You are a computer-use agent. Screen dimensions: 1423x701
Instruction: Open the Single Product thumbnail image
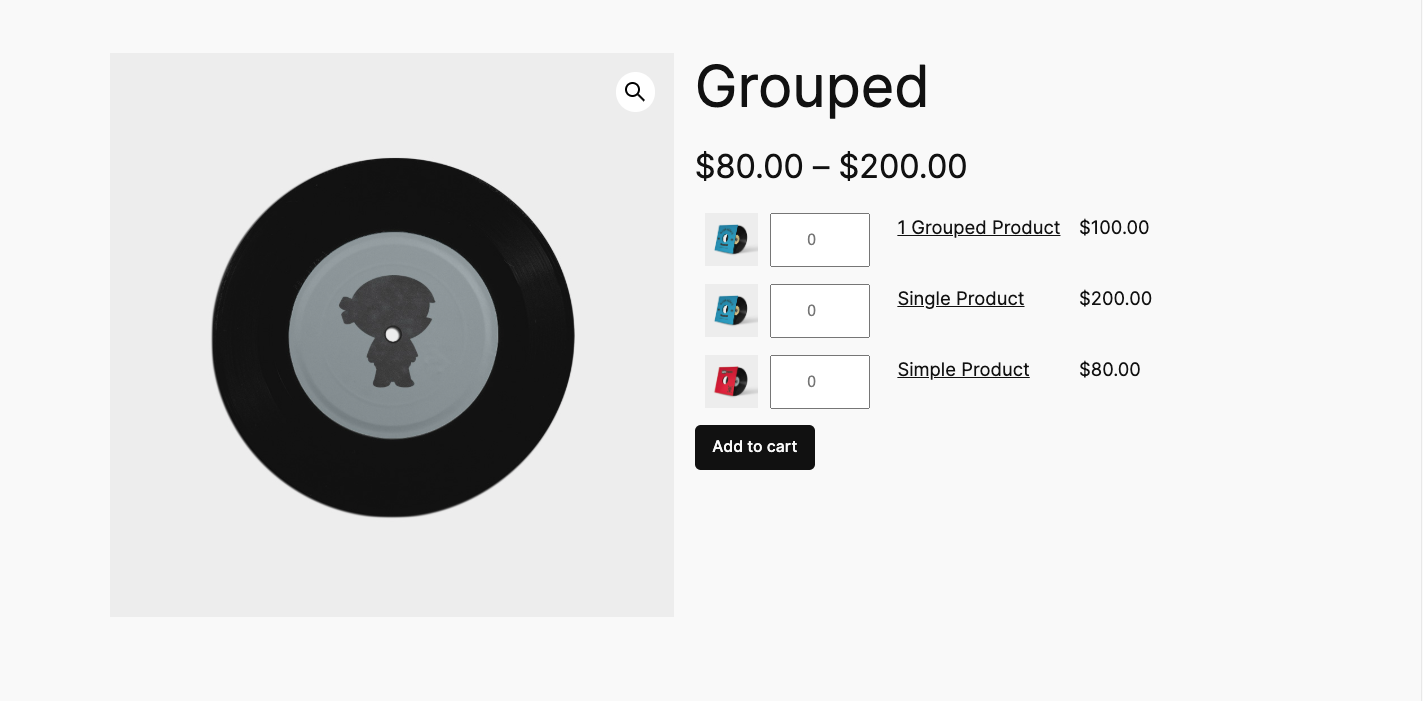731,311
